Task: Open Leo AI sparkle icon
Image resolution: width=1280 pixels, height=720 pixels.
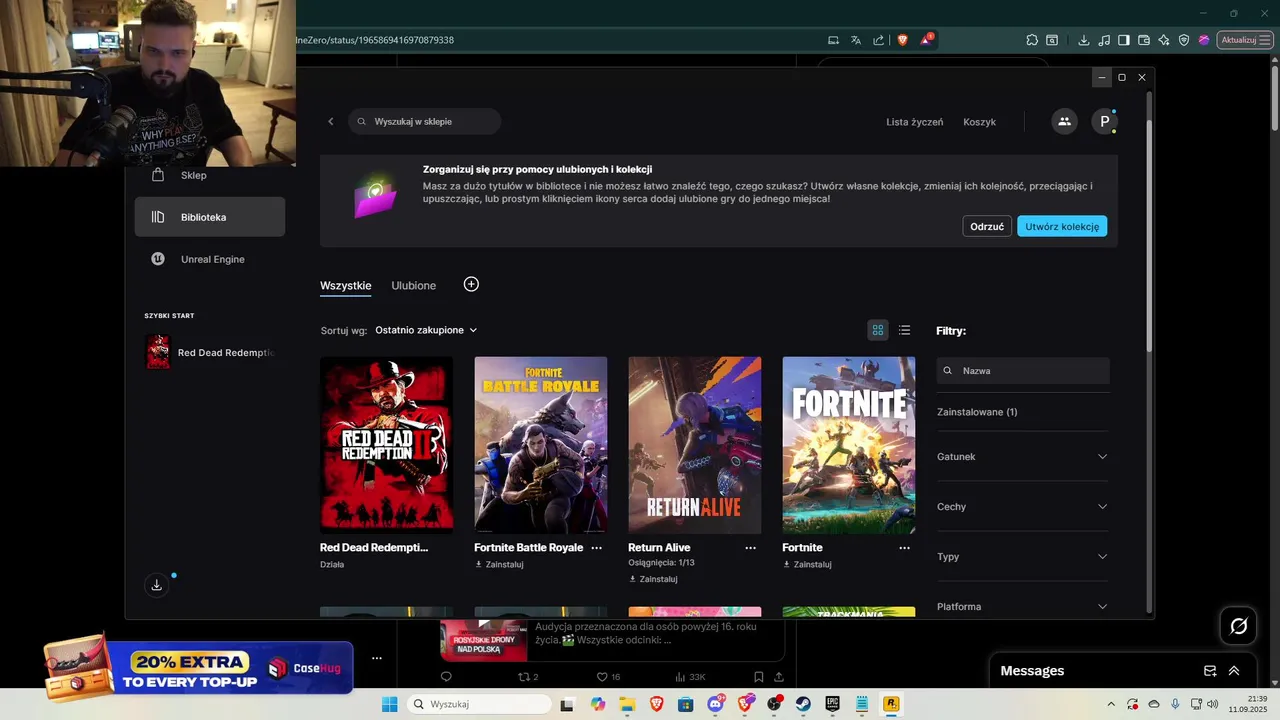Action: click(1164, 40)
